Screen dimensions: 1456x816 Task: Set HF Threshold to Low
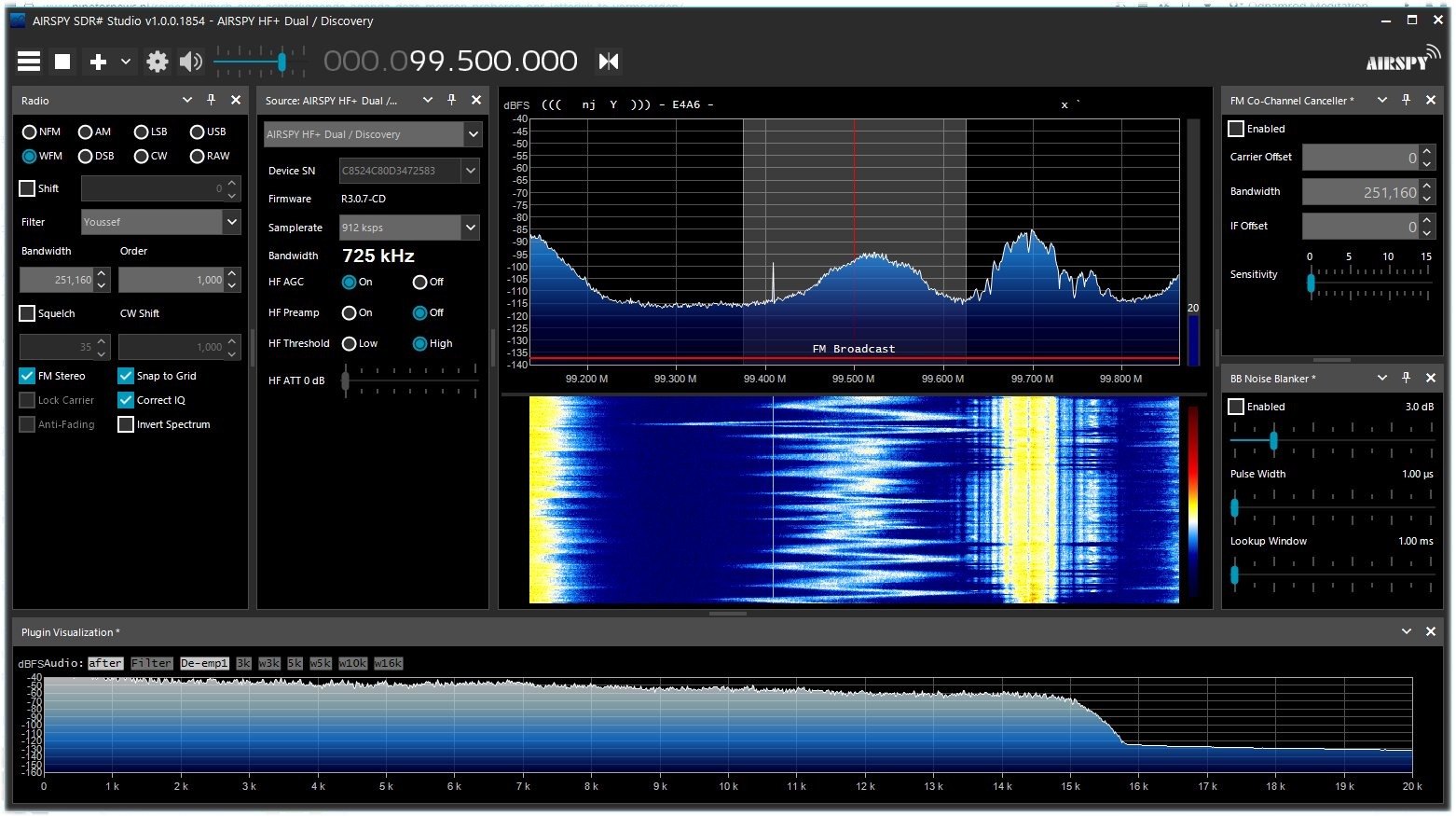(x=350, y=343)
